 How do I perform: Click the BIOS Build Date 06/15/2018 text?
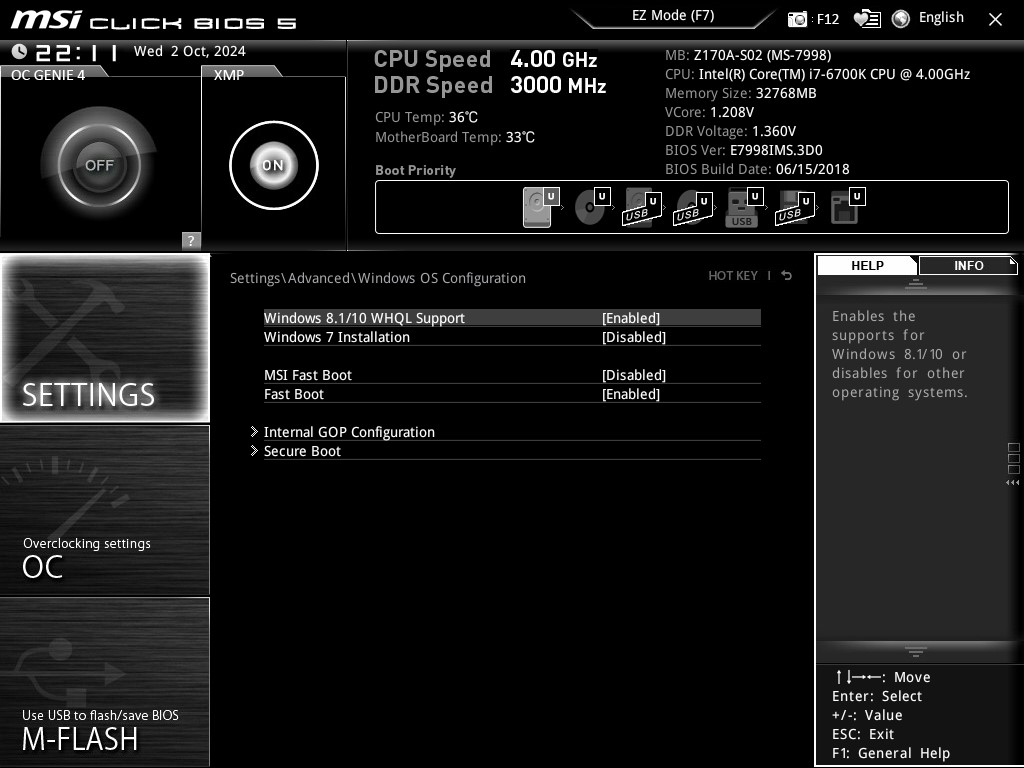tap(757, 168)
